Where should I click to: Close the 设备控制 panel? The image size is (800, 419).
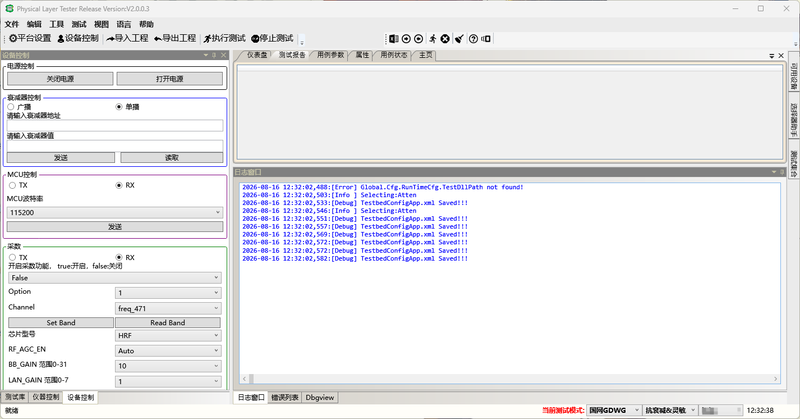point(223,55)
